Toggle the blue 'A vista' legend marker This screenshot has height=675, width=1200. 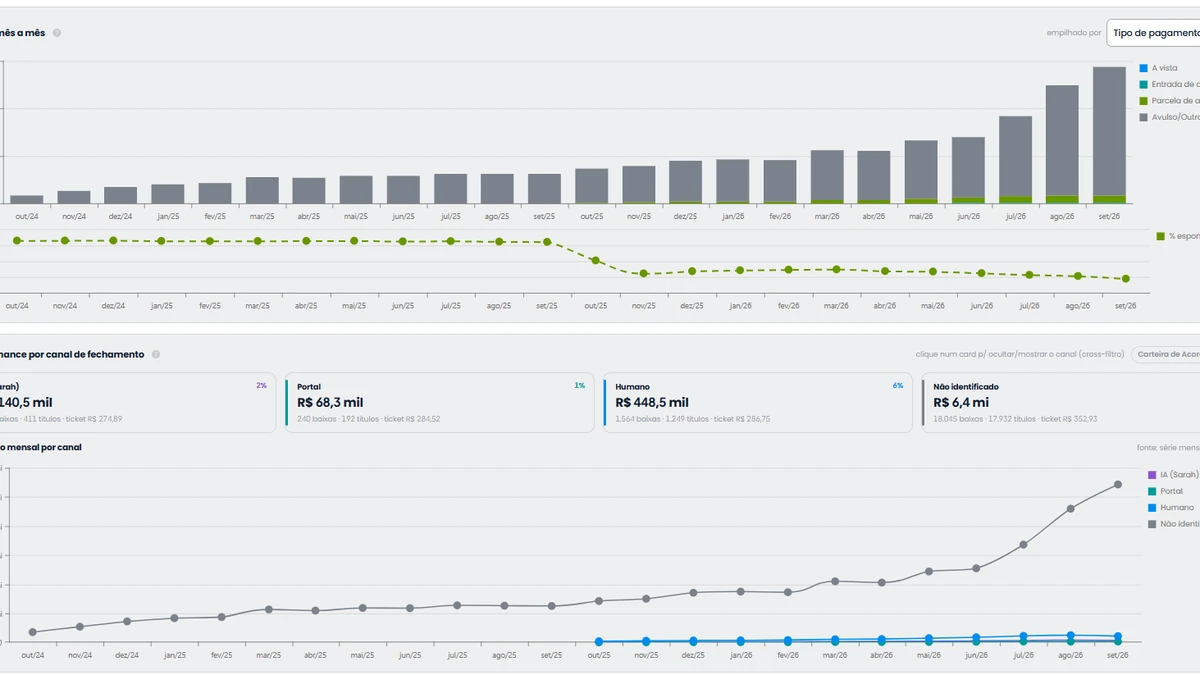coord(1143,68)
